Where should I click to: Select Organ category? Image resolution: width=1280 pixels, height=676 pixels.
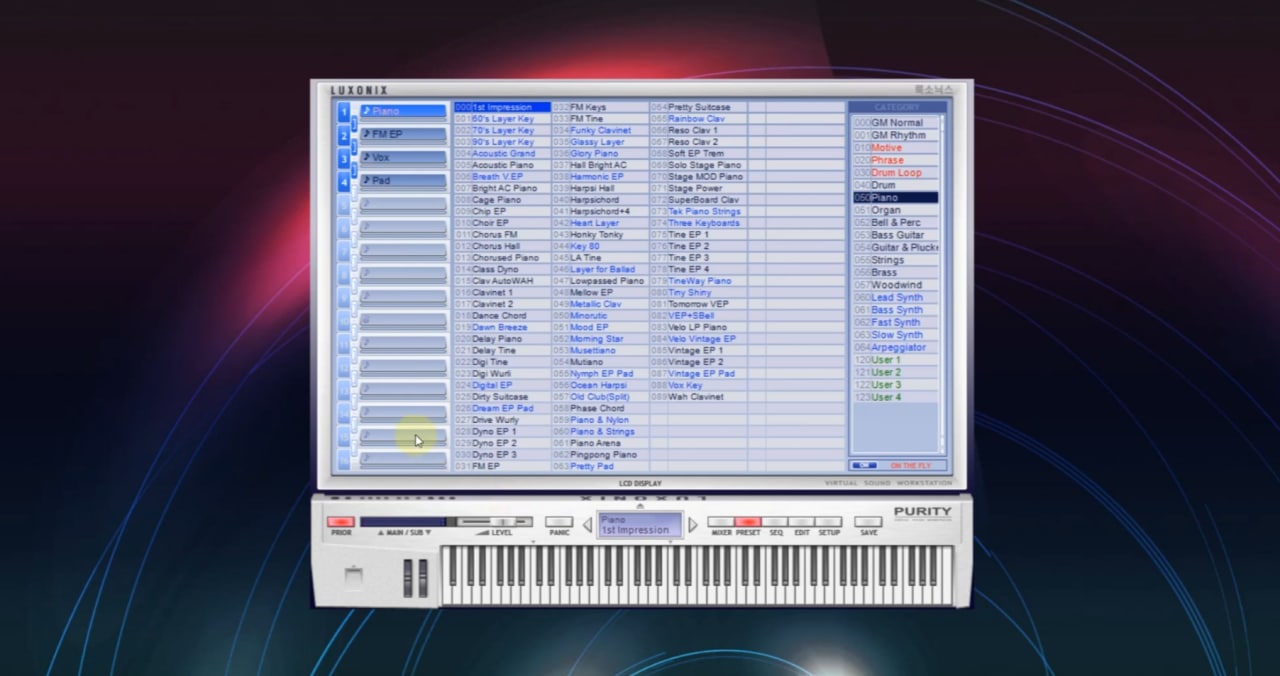click(x=895, y=210)
